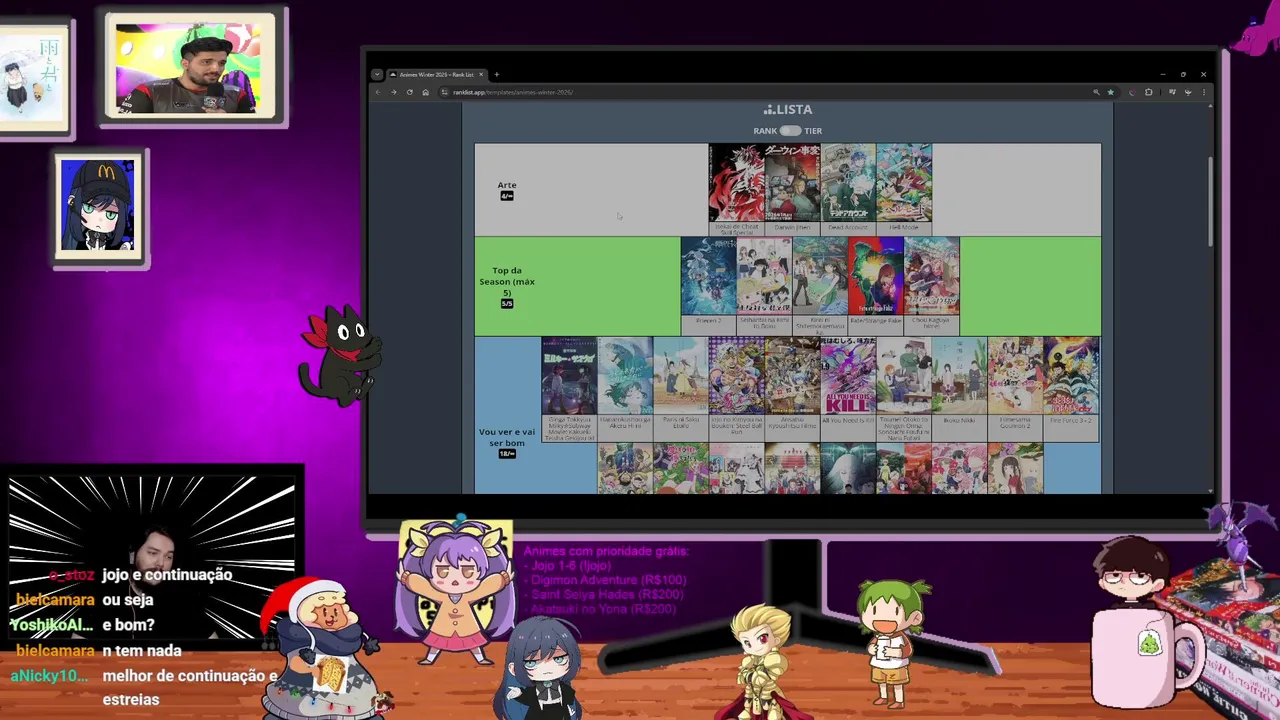Click the zoom magnifier icon in address bar
This screenshot has width=1280, height=720.
point(1096,92)
